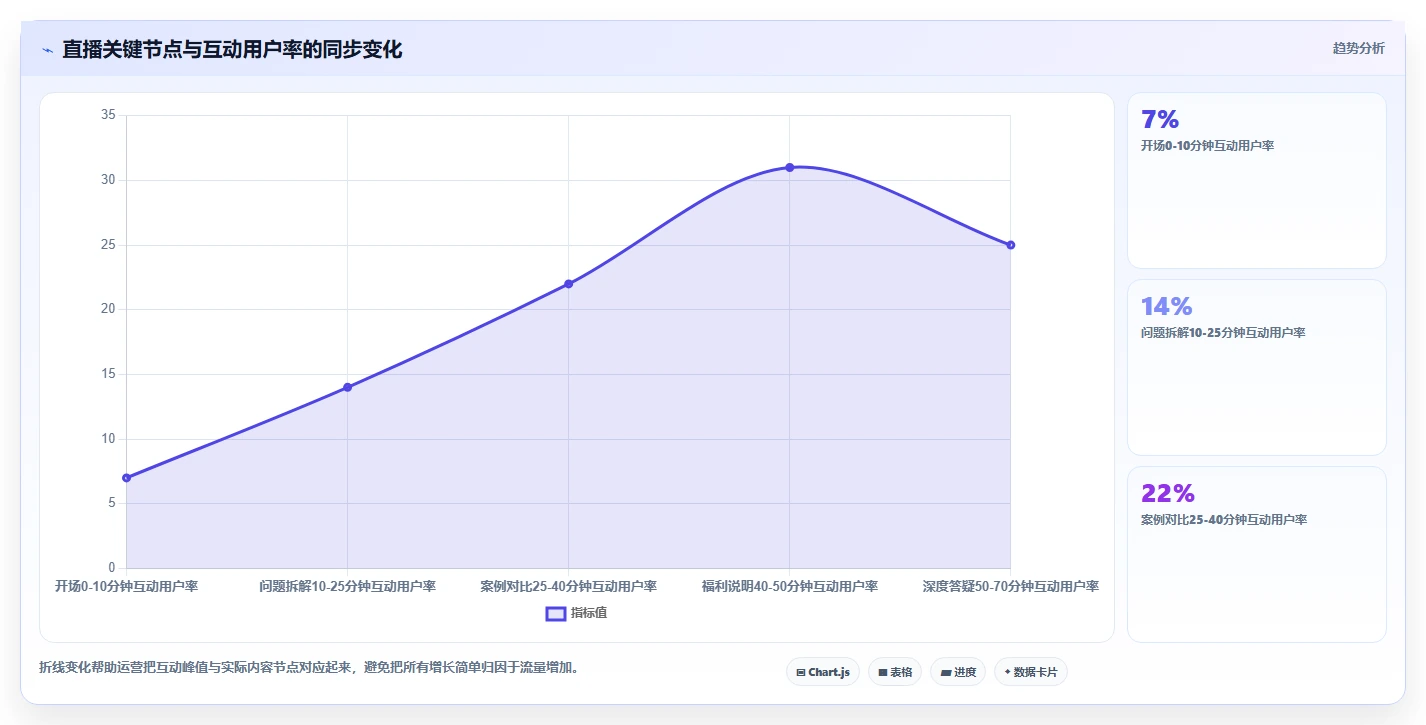1426x725 pixels.
Task: Select the Chart.js tag chip
Action: tap(823, 672)
